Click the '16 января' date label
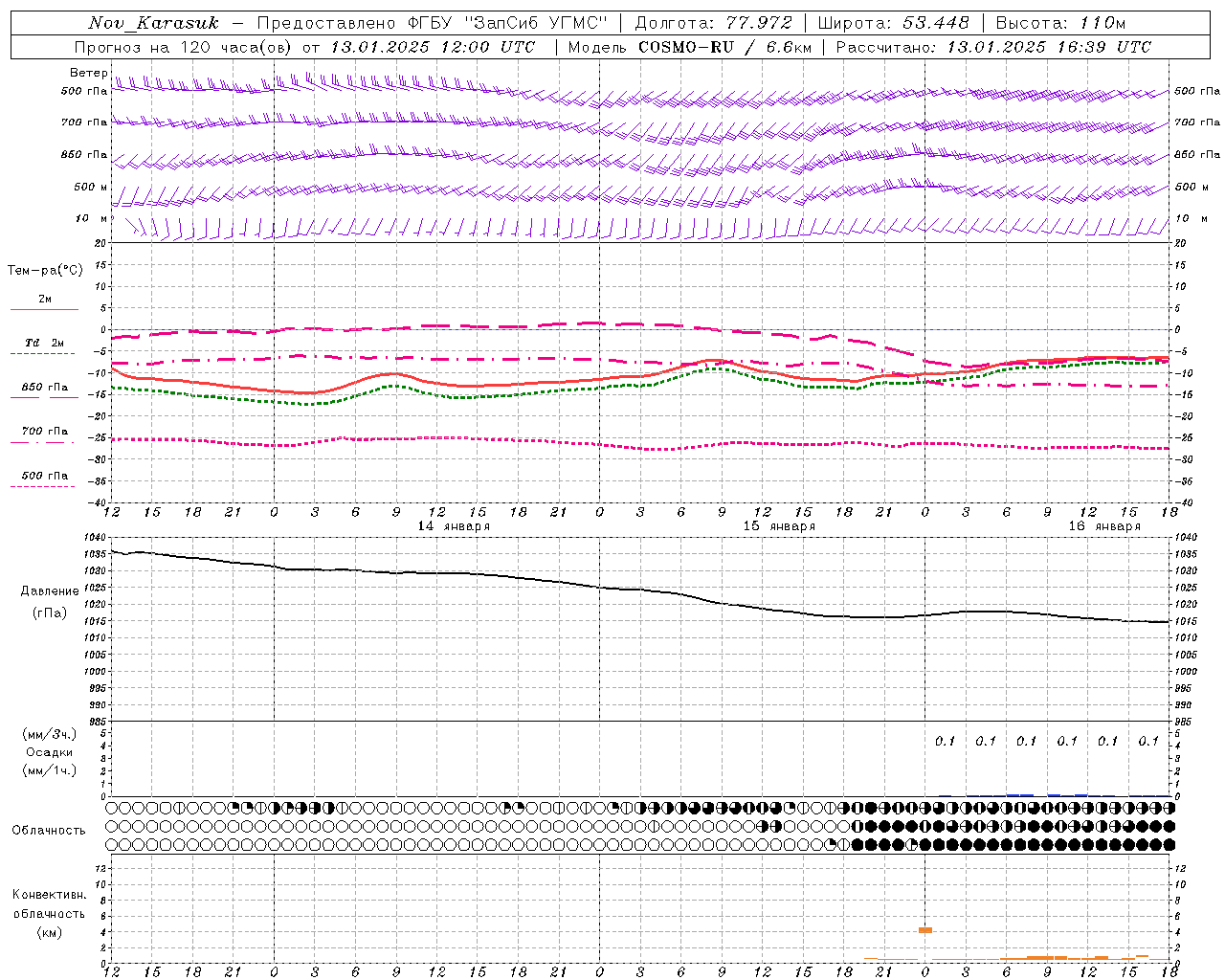This screenshot has height=980, width=1225. [x=1104, y=526]
